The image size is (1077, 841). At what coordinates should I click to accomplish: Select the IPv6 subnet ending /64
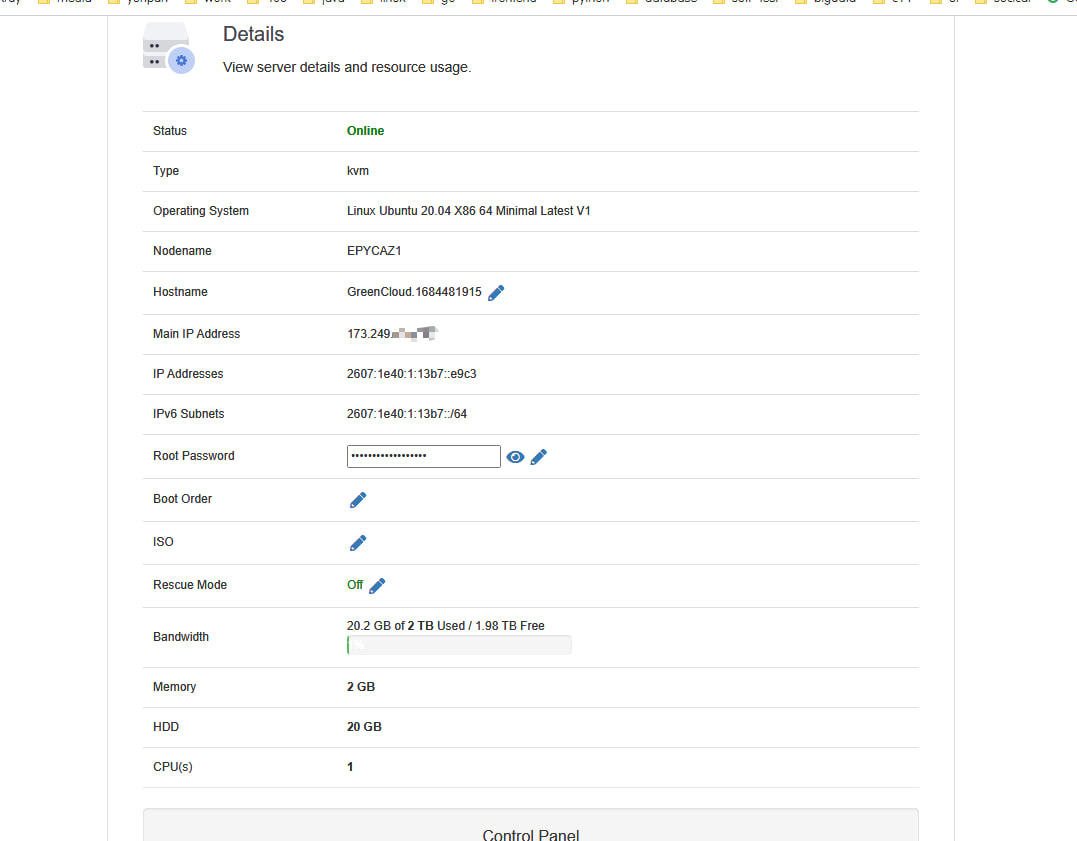point(407,414)
